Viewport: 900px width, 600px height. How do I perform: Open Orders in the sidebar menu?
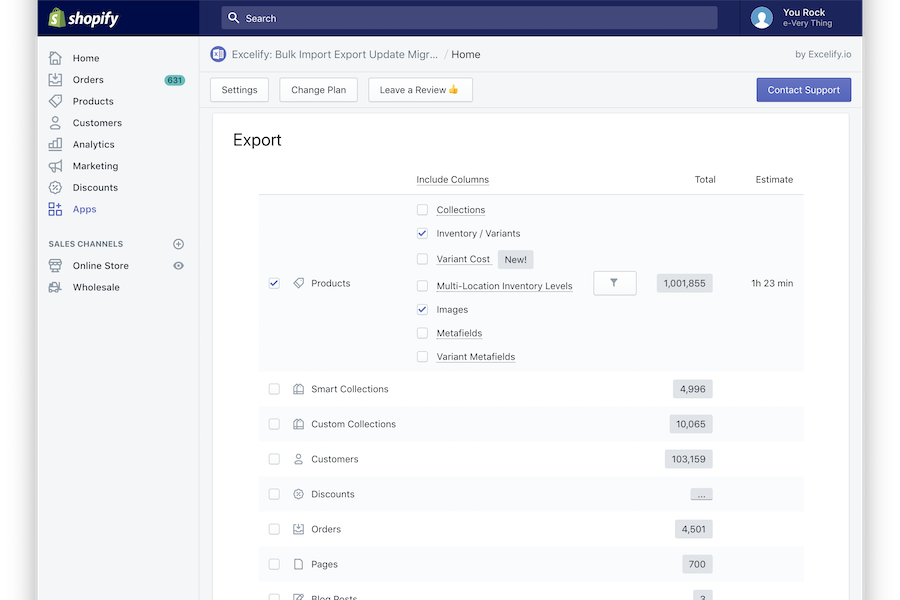pyautogui.click(x=88, y=80)
